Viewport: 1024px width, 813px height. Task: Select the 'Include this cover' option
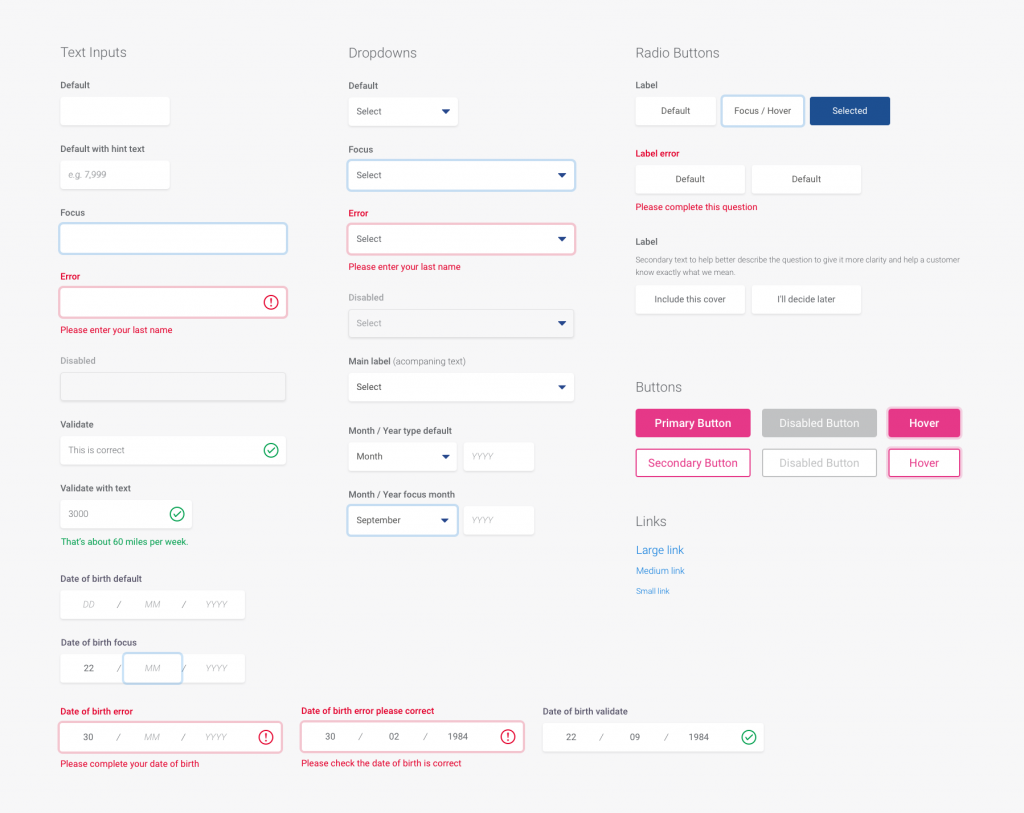tap(690, 299)
